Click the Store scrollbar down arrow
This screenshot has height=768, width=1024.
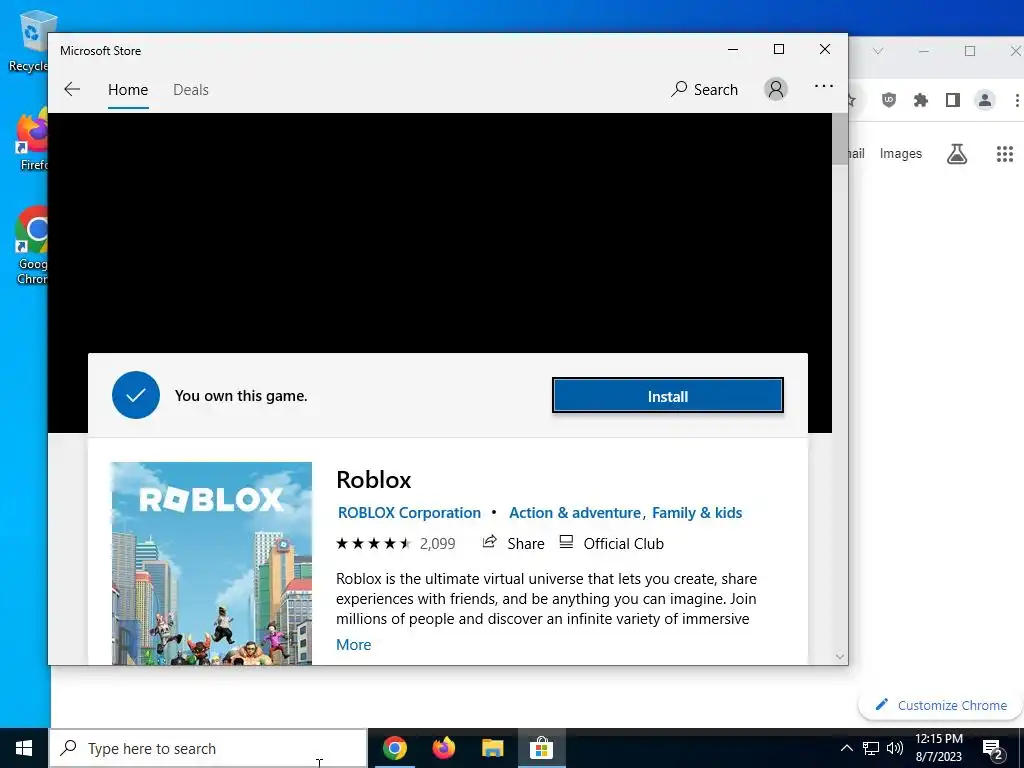coord(840,656)
